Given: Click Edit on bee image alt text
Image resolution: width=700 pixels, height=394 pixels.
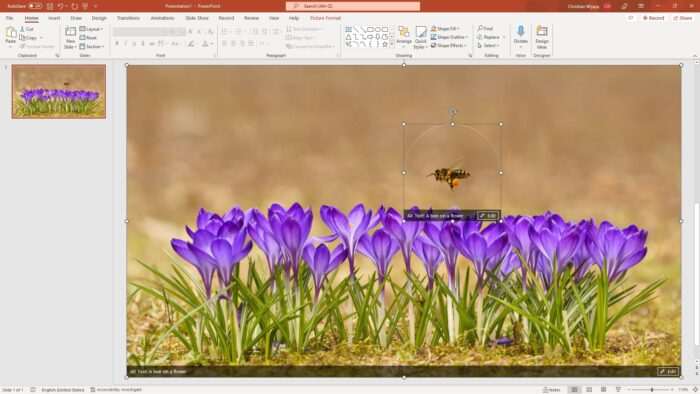Looking at the screenshot, I should click(488, 216).
